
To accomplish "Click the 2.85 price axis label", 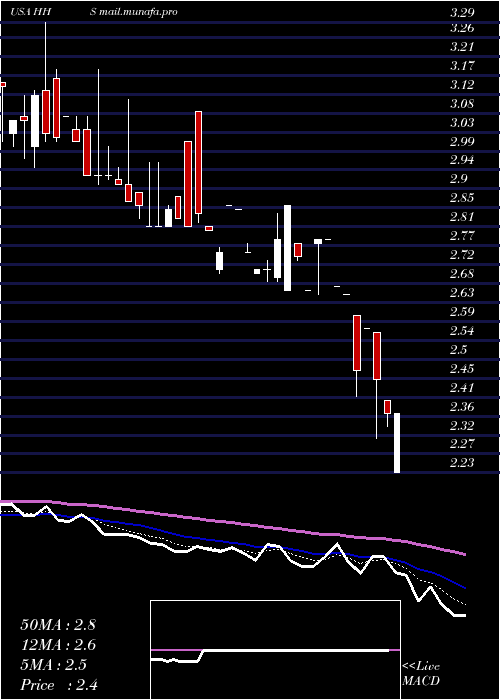I will (462, 199).
